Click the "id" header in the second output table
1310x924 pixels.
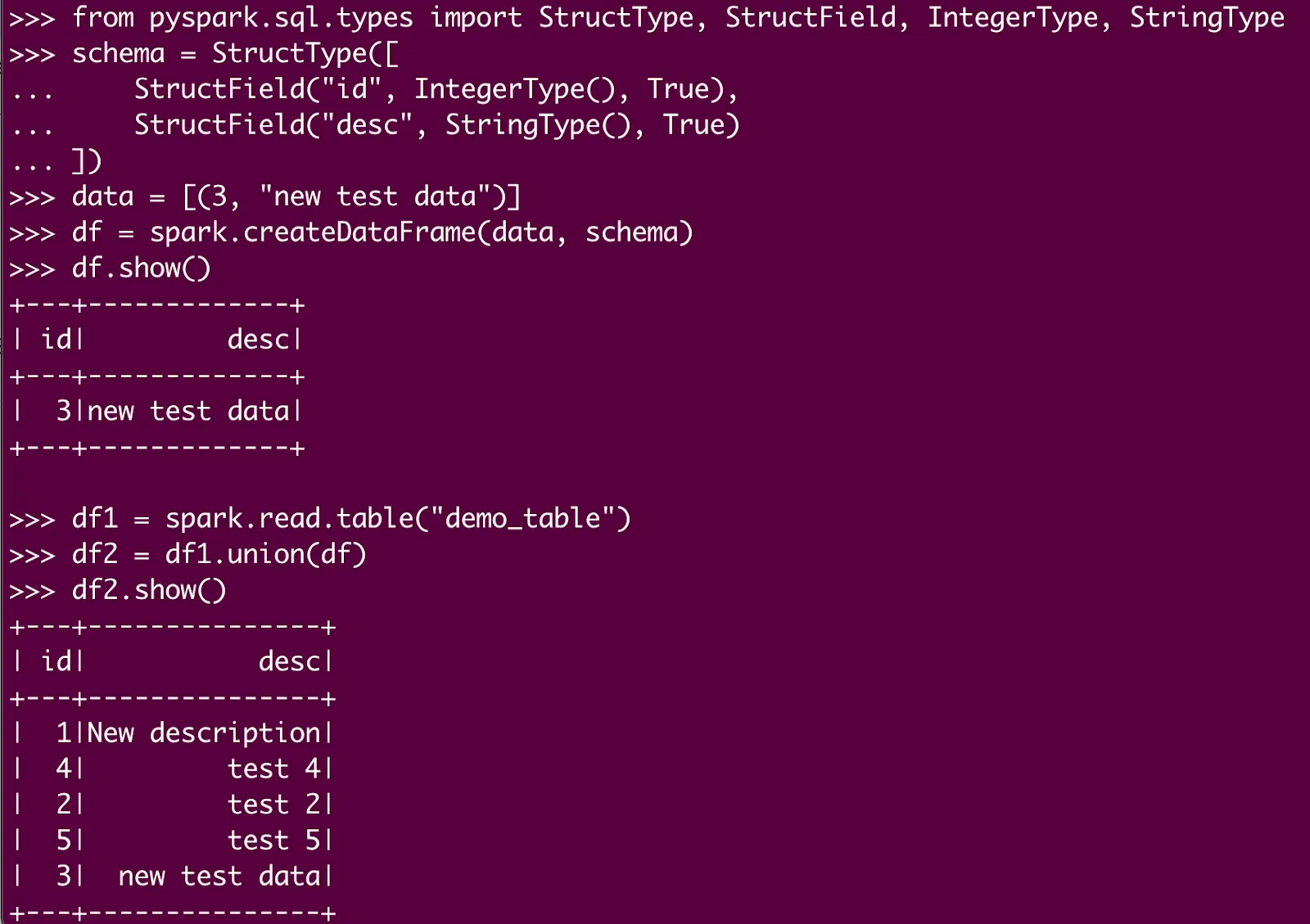[56, 661]
